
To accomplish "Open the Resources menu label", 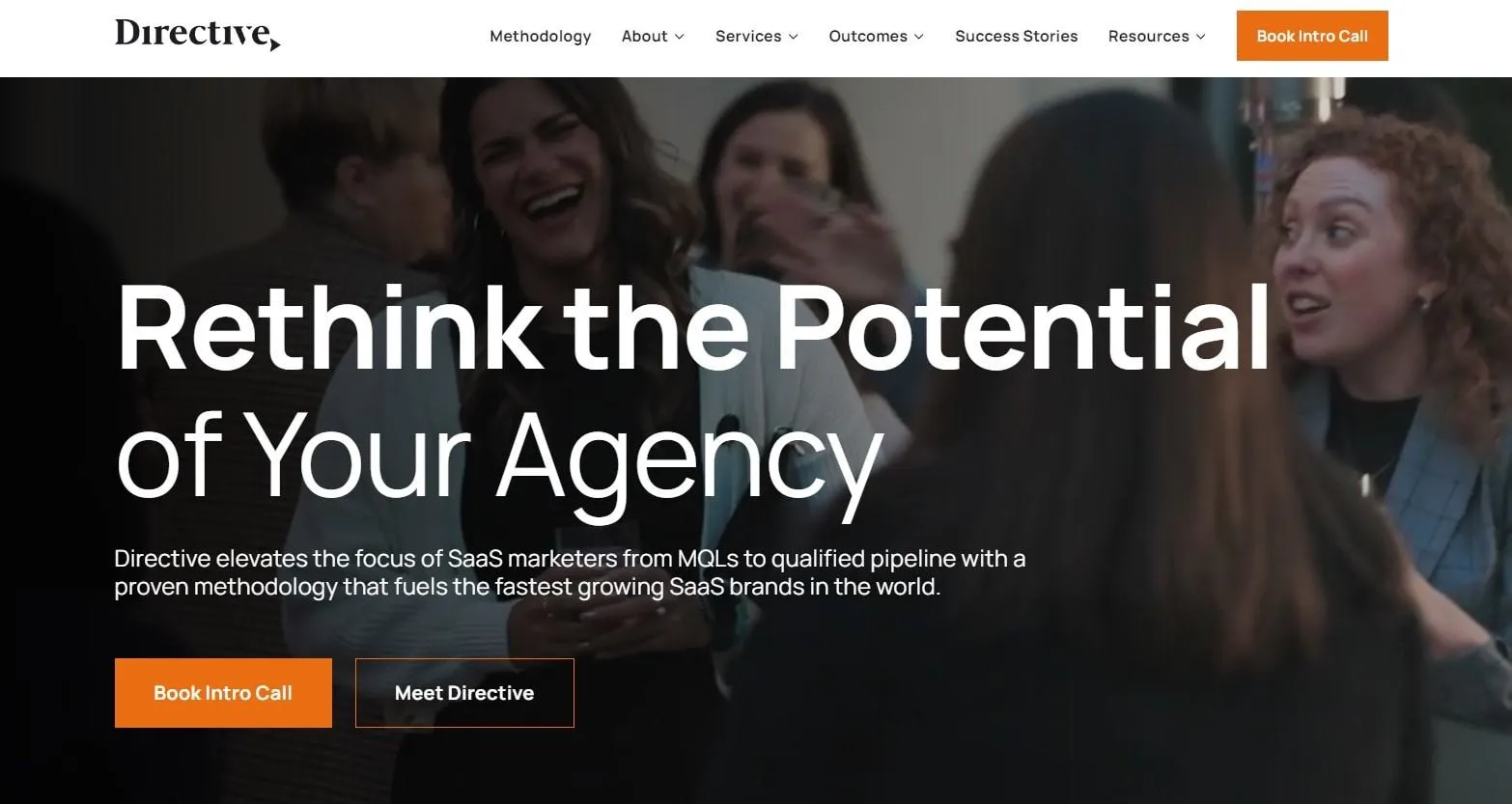I will coord(1148,36).
